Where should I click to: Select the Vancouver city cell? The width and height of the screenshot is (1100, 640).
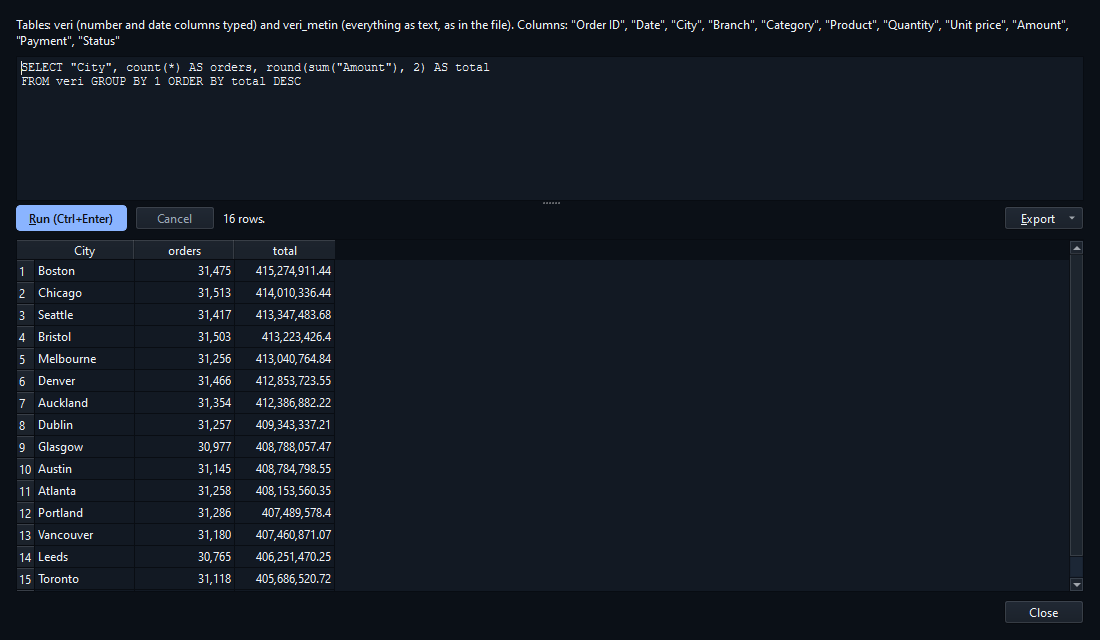(84, 535)
